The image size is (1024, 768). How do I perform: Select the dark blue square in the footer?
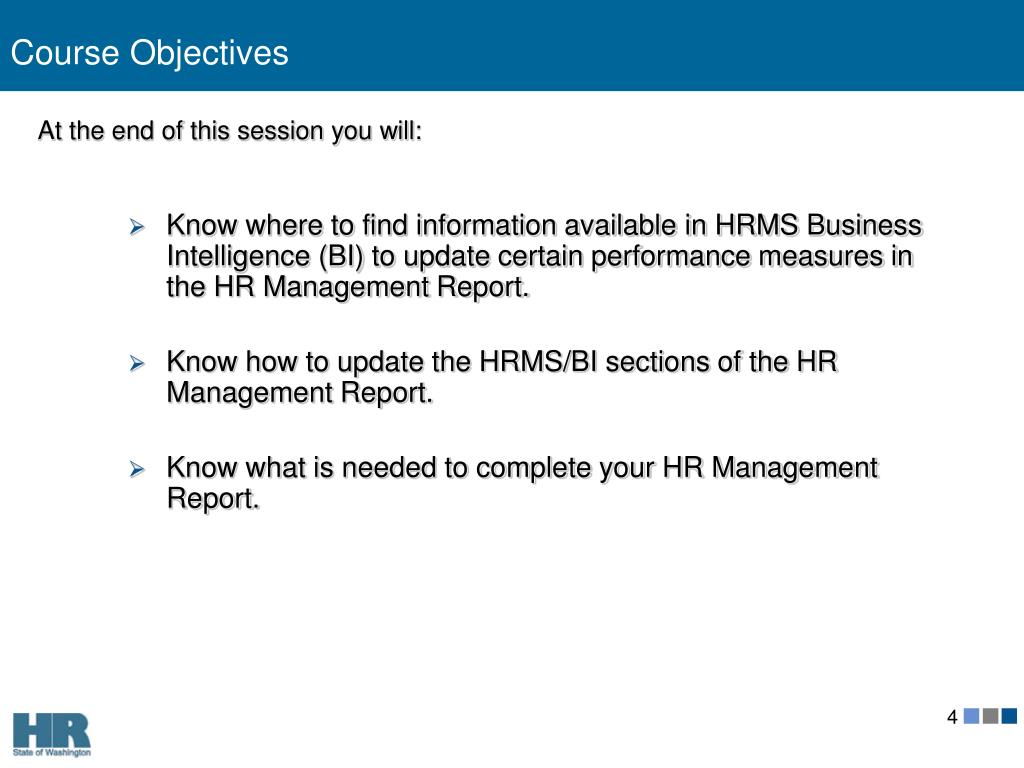[x=1009, y=716]
